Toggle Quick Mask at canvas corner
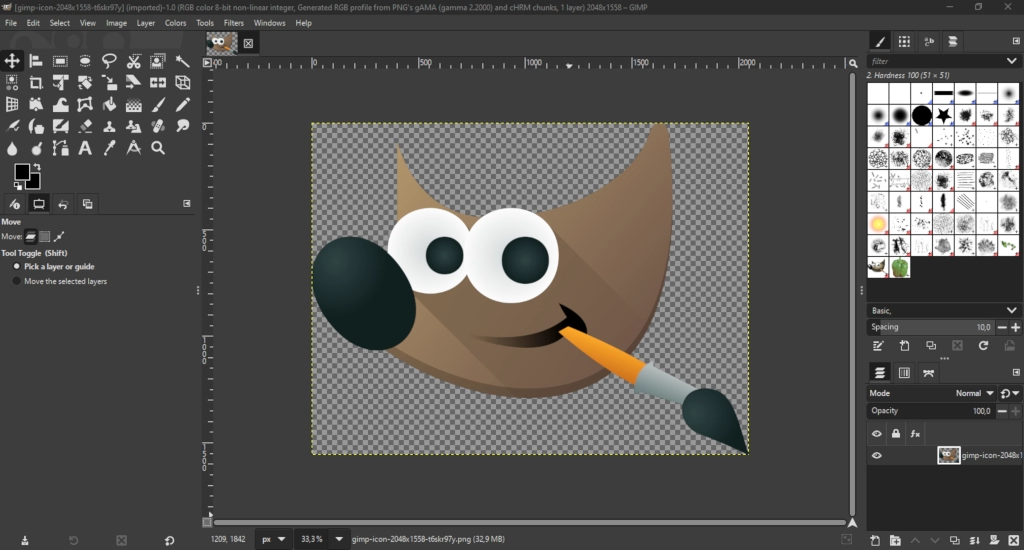 tap(207, 523)
